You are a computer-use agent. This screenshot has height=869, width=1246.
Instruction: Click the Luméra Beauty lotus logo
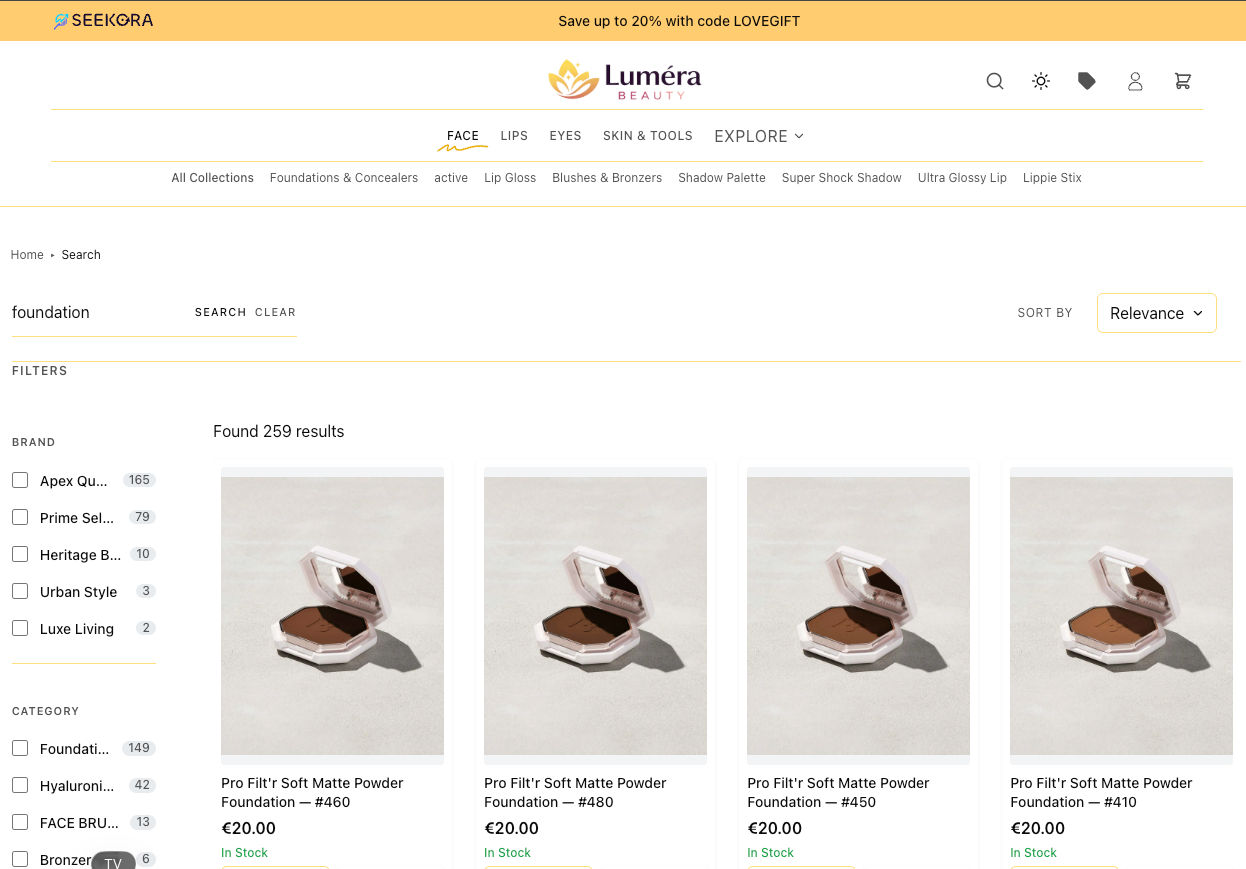[x=624, y=80]
